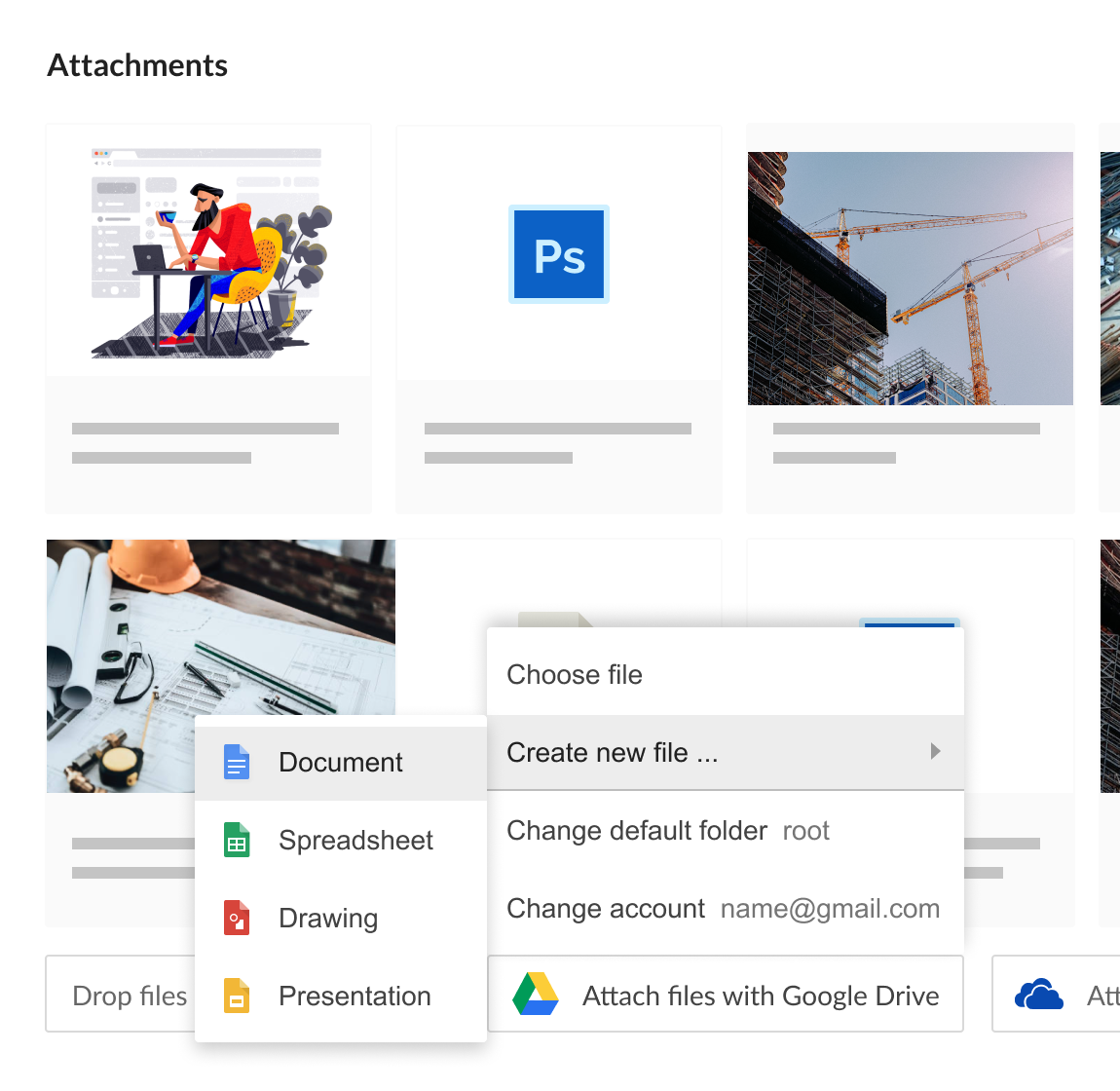The width and height of the screenshot is (1120, 1091).
Task: Select the red Drawing icon
Action: (236, 918)
